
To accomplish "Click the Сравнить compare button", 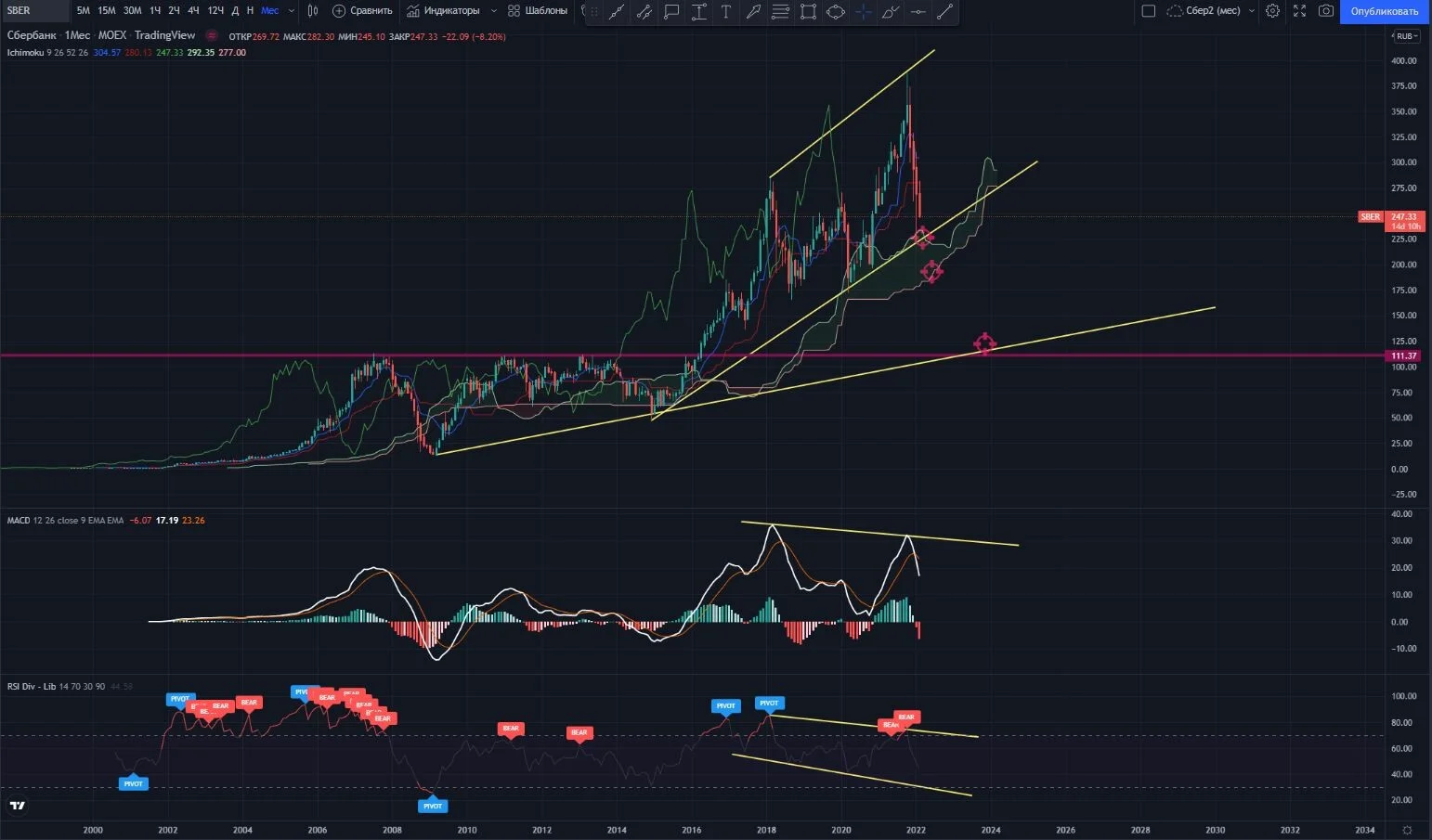I will [x=362, y=11].
